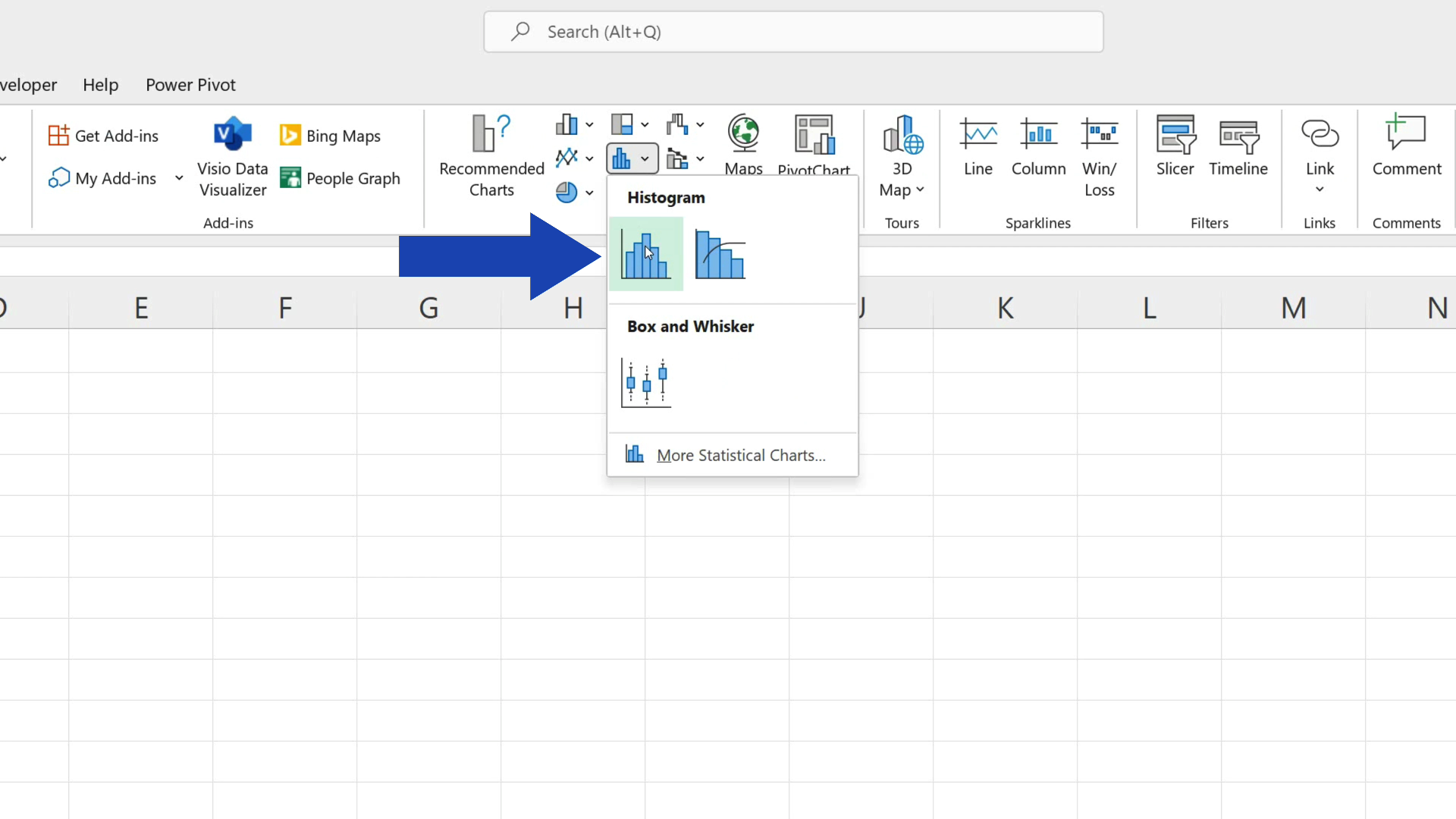This screenshot has width=1456, height=819.
Task: Insert a Maps chart
Action: click(x=743, y=144)
